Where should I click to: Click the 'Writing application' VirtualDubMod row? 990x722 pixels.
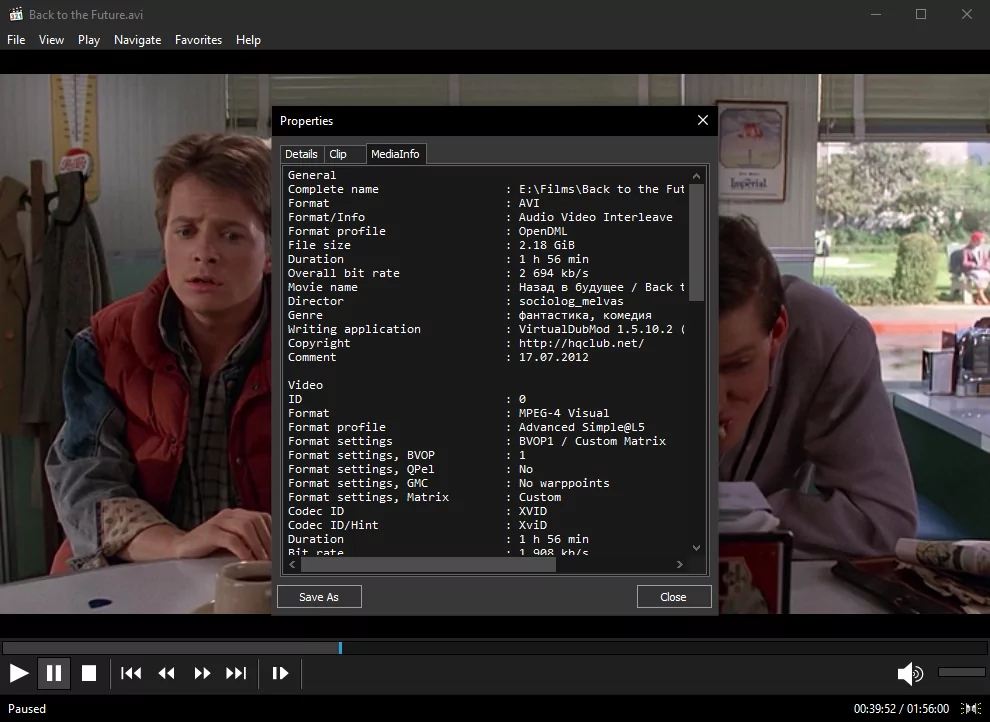click(486, 329)
